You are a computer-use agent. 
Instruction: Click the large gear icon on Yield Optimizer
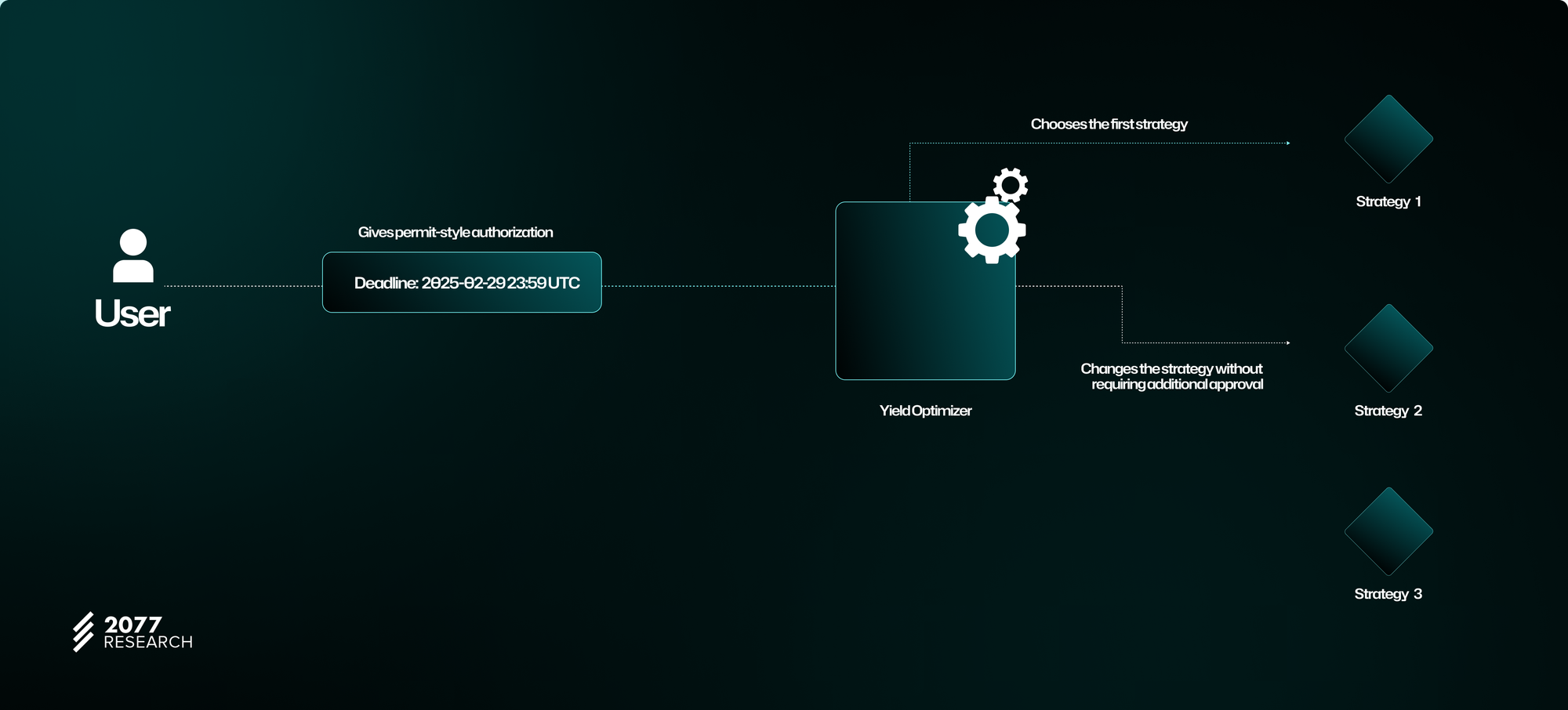tap(992, 230)
